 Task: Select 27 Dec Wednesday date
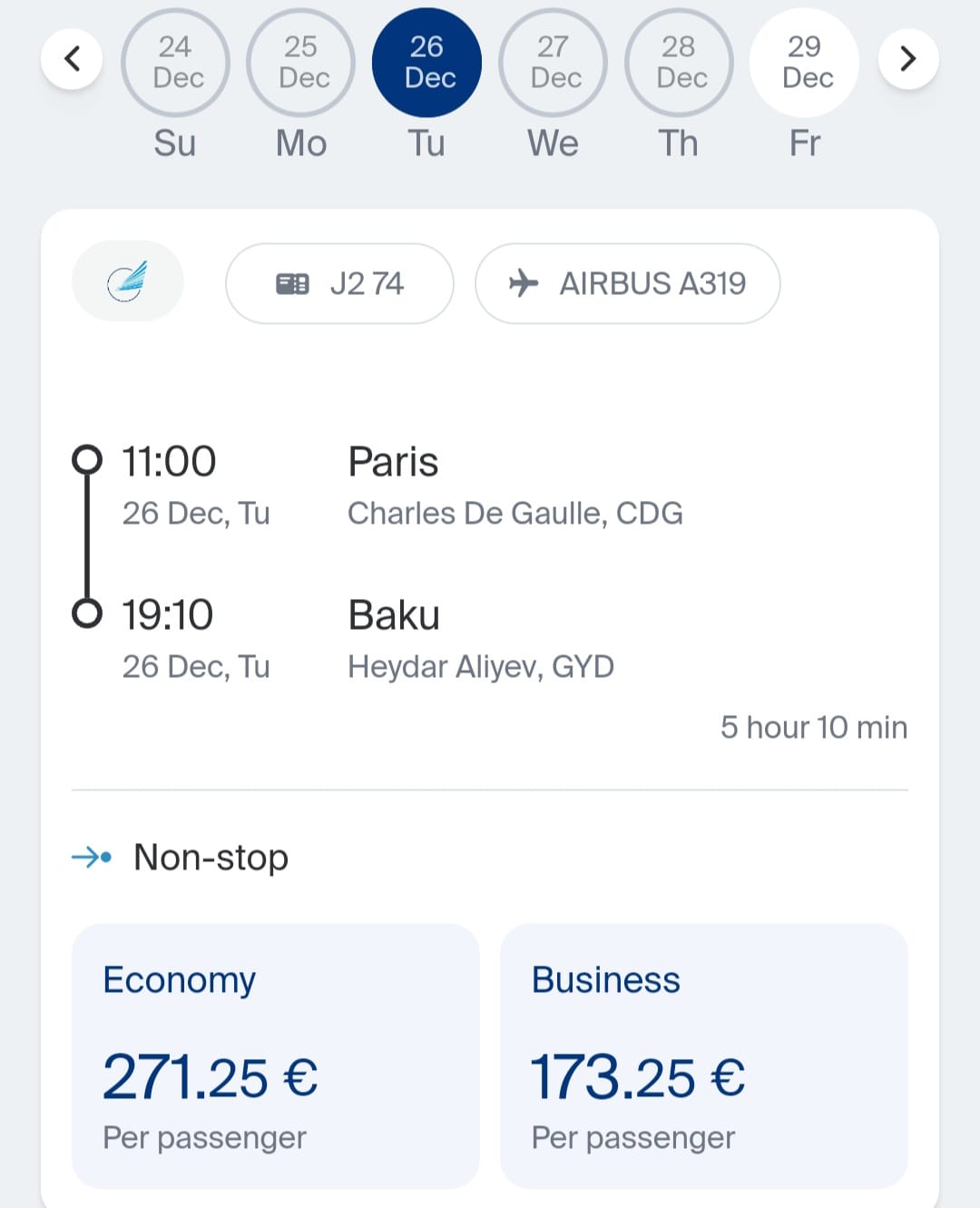553,63
